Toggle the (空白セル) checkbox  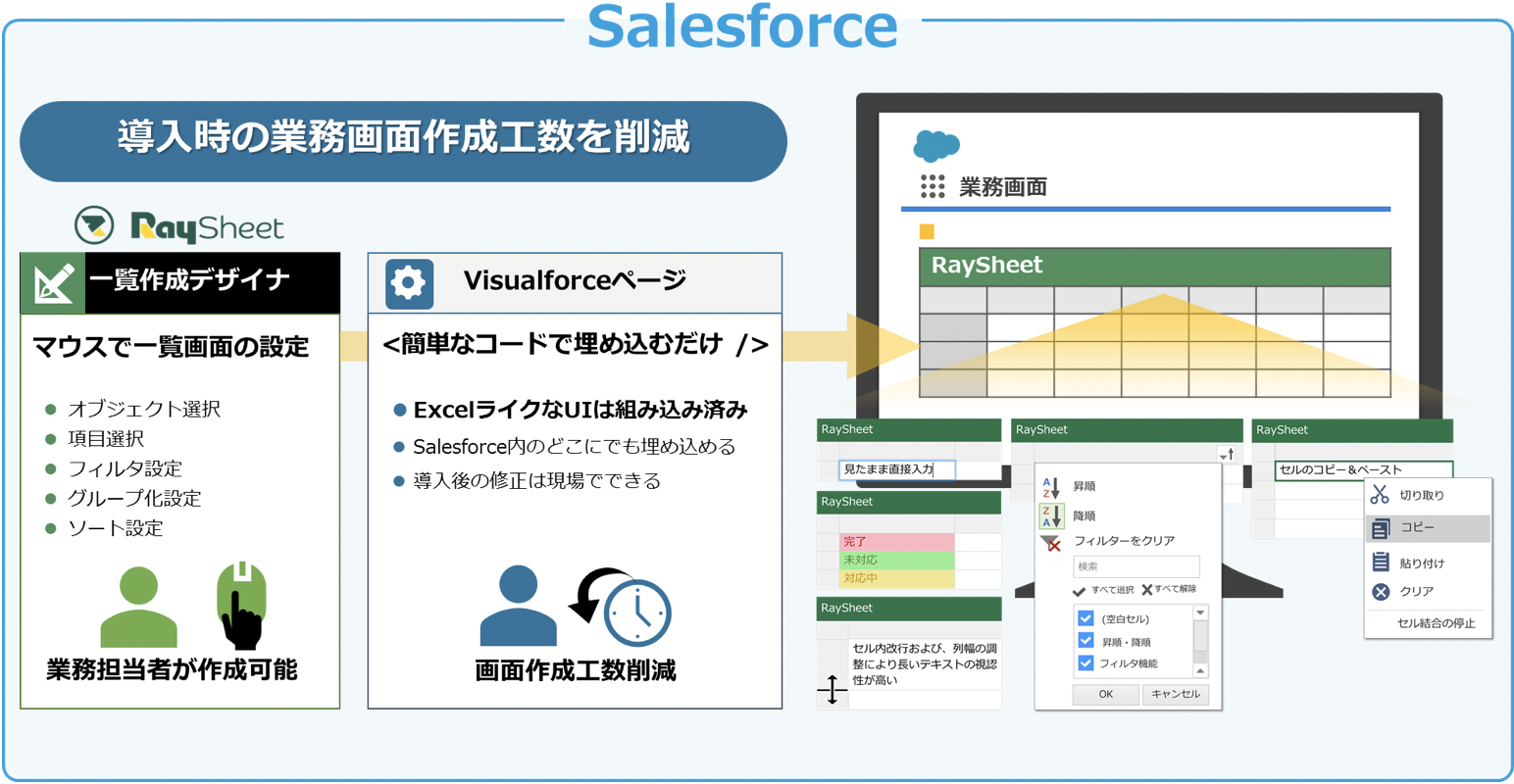(1085, 618)
